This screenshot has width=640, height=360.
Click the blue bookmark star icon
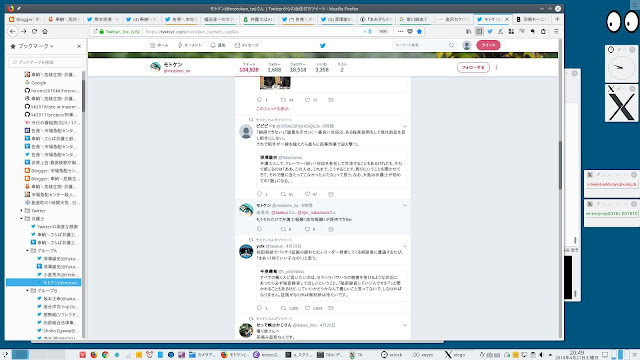coord(419,31)
